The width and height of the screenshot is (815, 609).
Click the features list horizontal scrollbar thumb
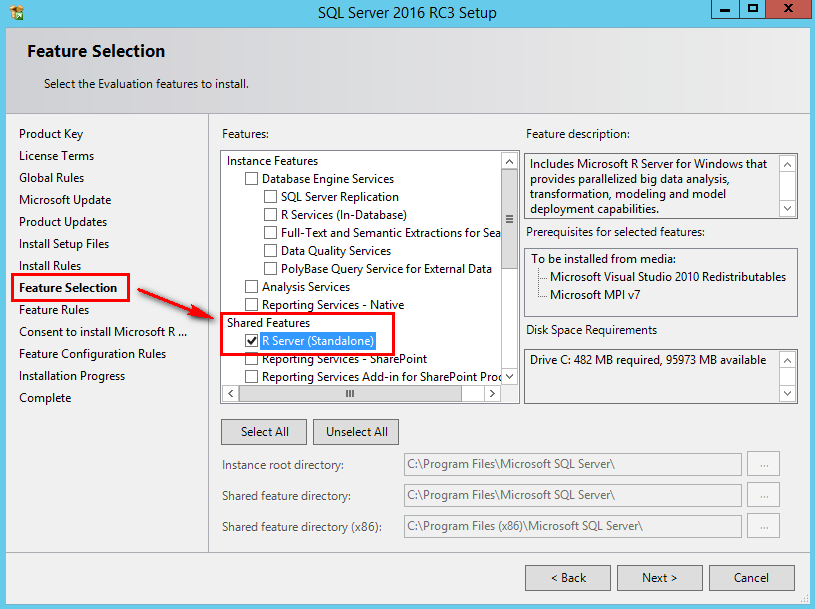pos(350,393)
